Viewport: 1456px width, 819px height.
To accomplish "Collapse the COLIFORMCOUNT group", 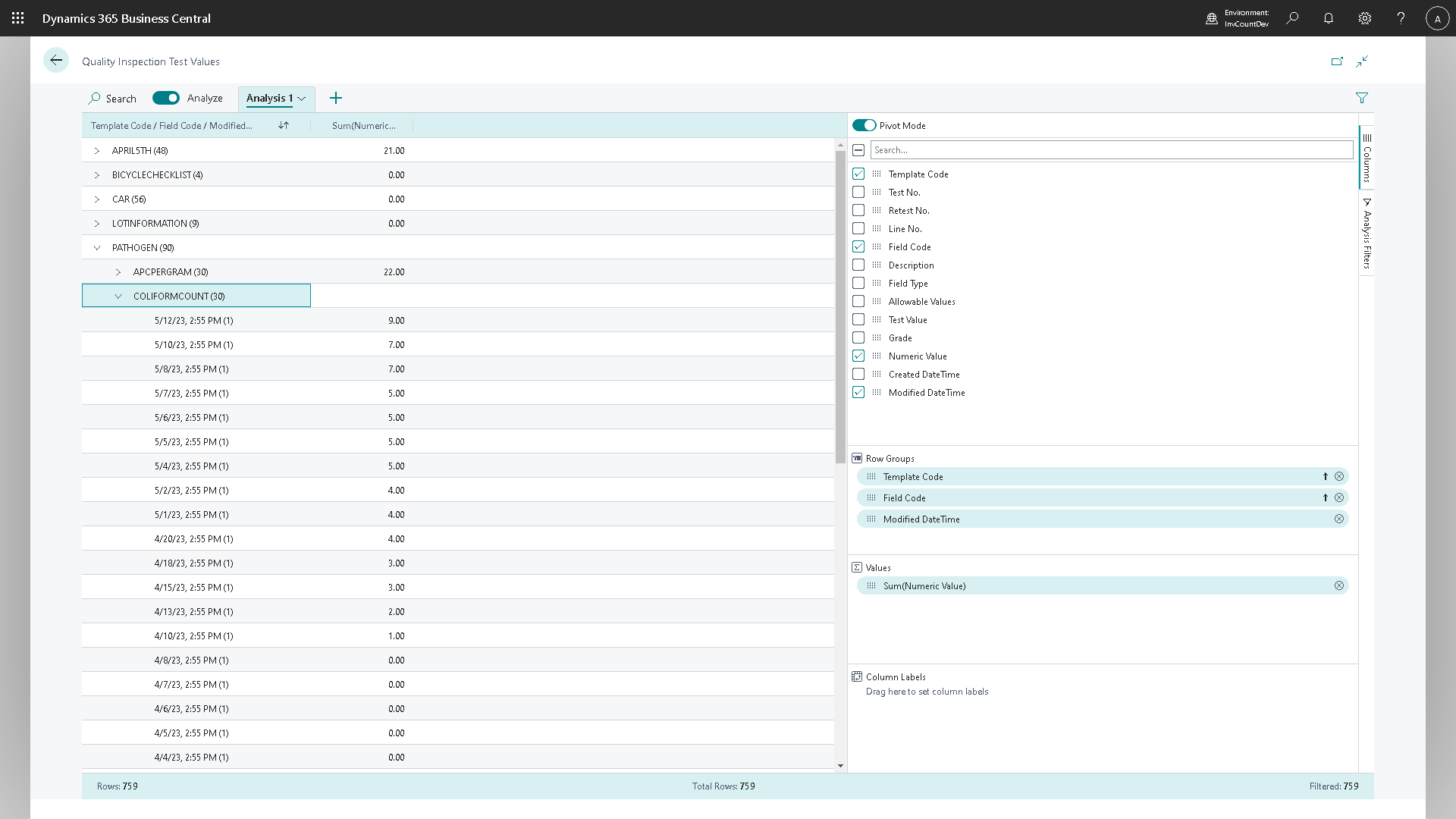I will (x=118, y=297).
